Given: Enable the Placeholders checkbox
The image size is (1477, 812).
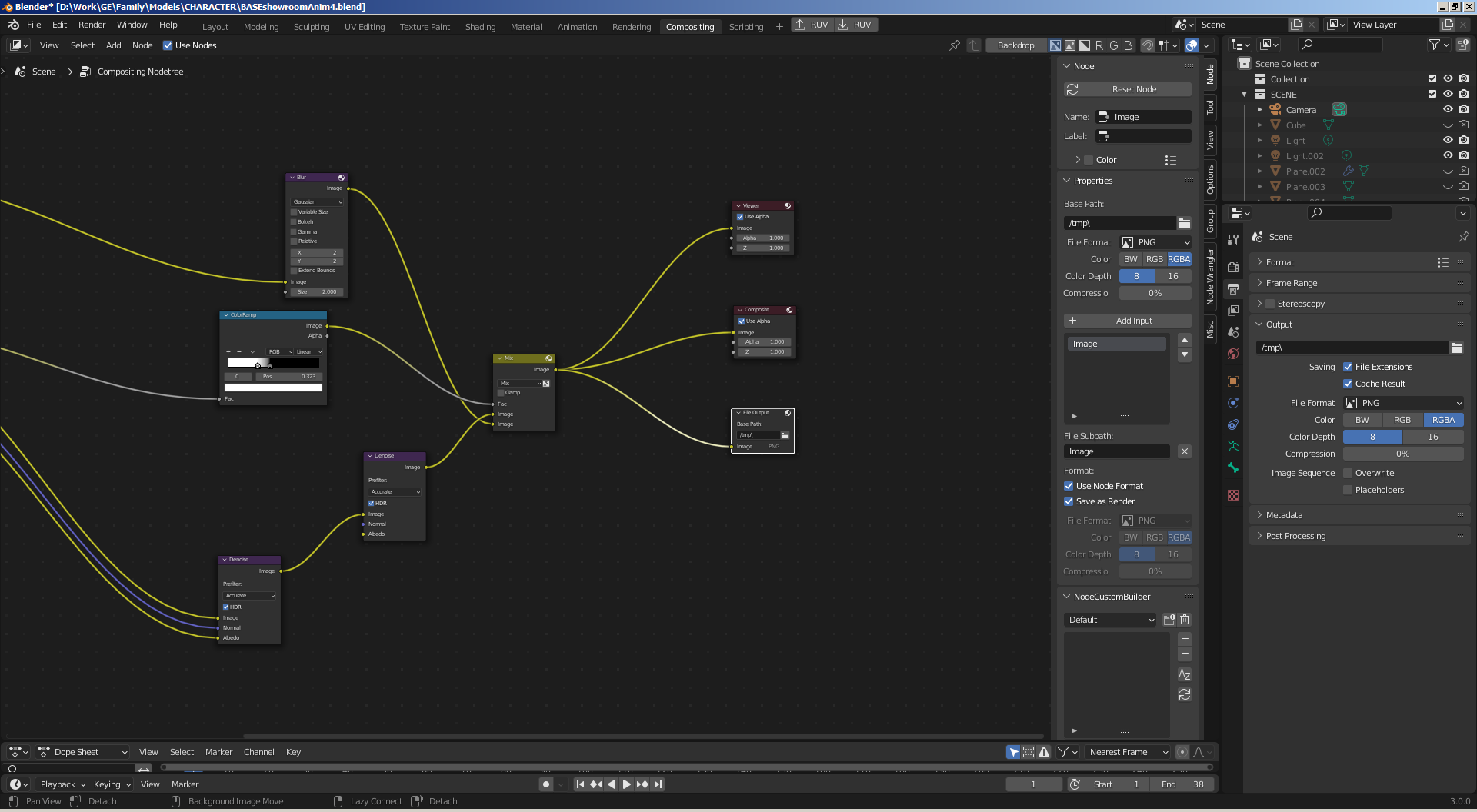Looking at the screenshot, I should coord(1348,490).
